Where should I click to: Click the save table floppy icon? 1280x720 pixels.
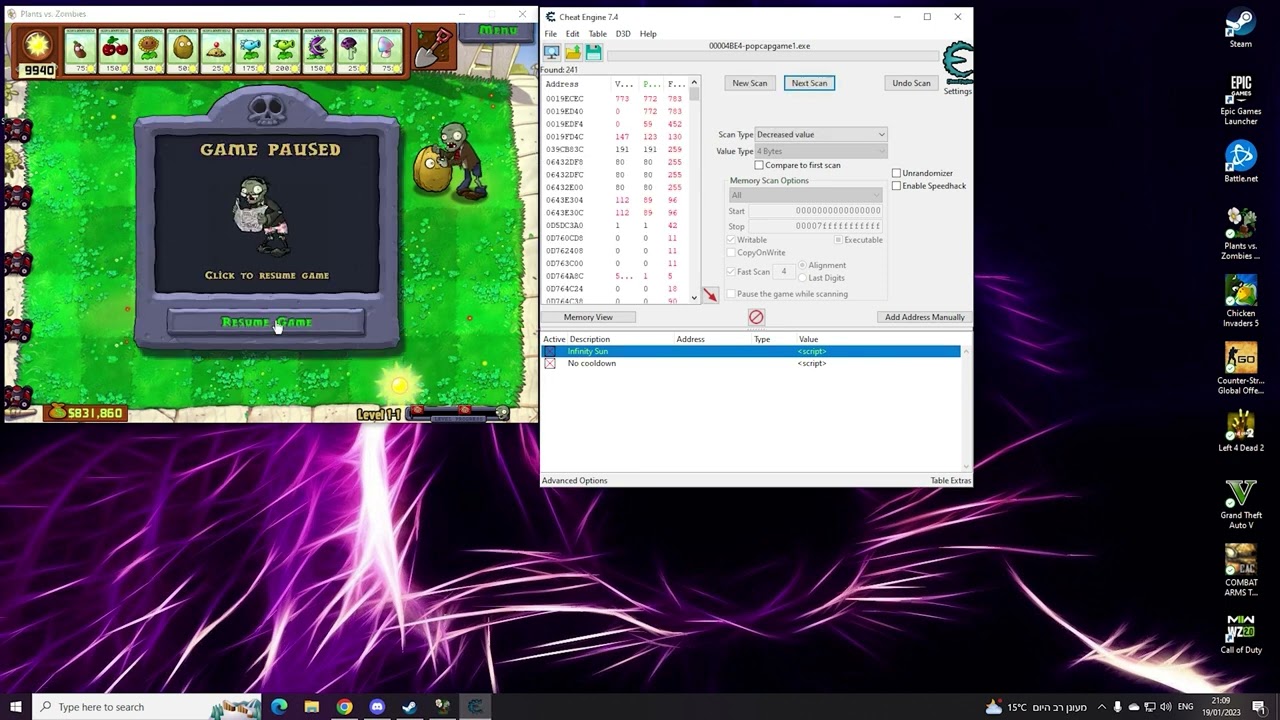pyautogui.click(x=594, y=53)
